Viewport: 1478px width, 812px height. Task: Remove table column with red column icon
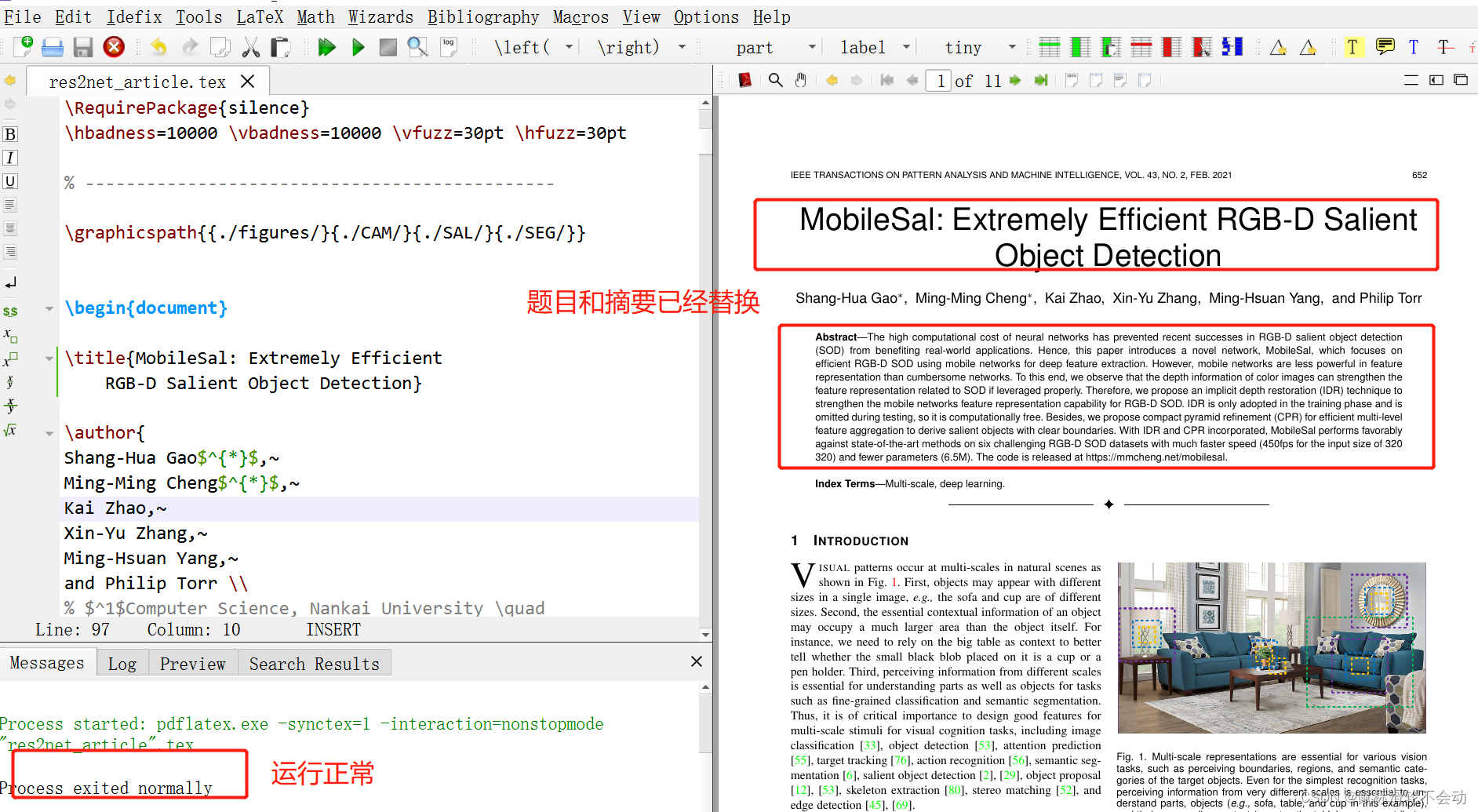(1172, 48)
